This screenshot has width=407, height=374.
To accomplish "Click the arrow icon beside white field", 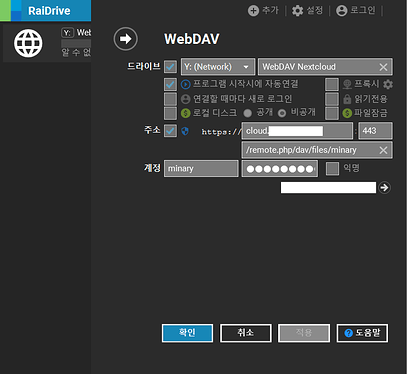I will [x=384, y=187].
